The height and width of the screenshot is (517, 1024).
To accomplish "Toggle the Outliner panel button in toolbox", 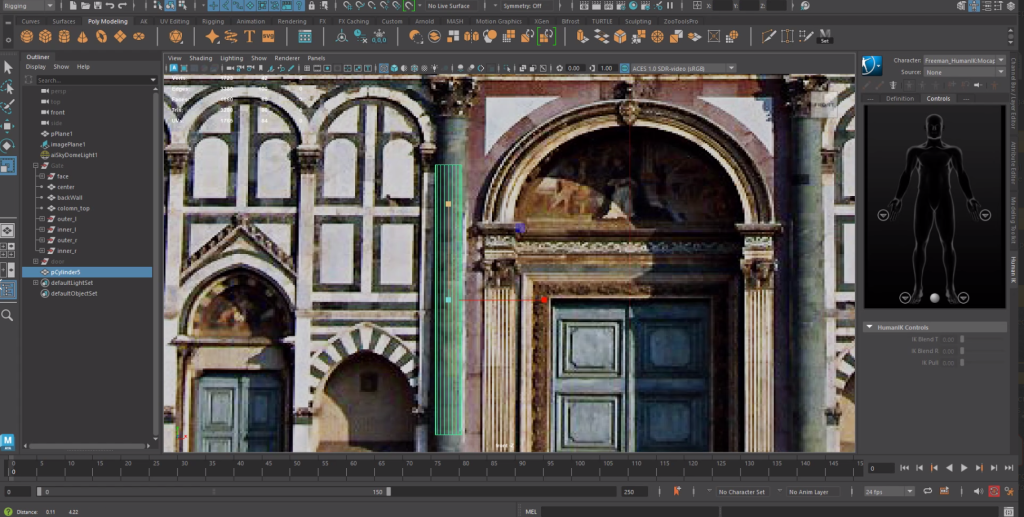I will click(8, 289).
